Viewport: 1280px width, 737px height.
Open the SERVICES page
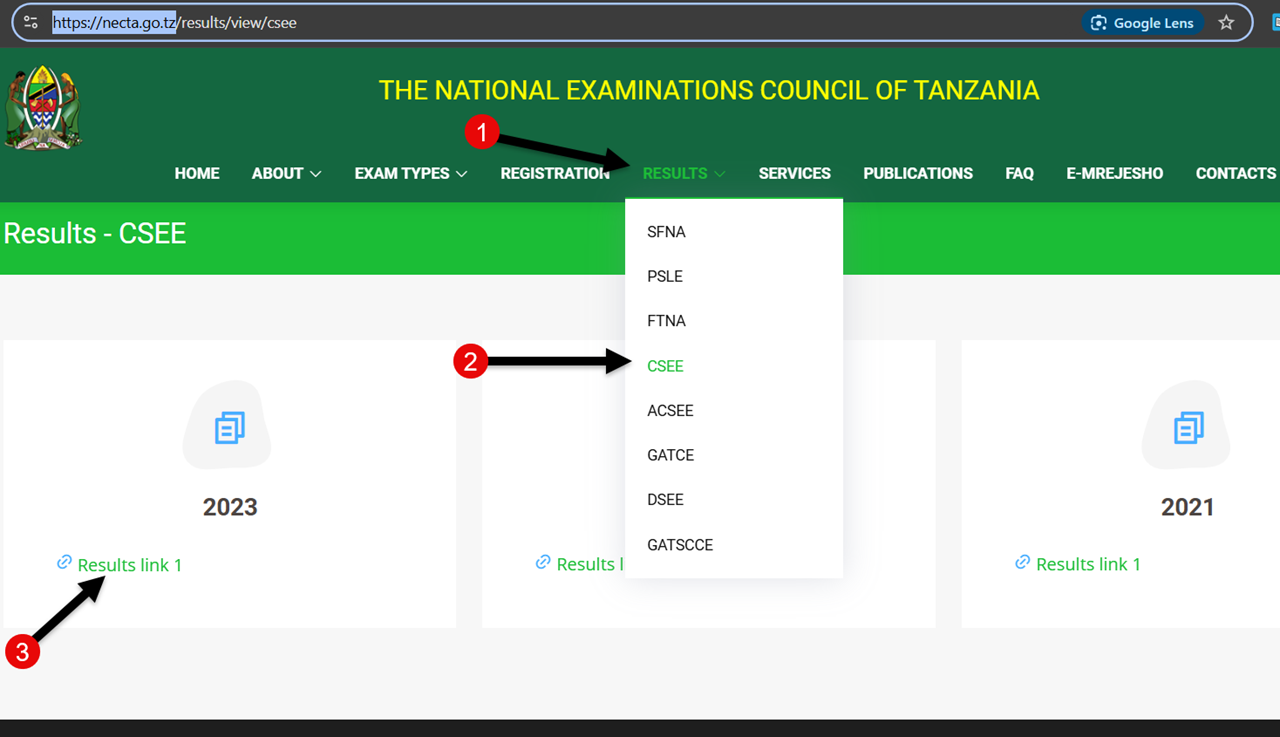point(794,173)
